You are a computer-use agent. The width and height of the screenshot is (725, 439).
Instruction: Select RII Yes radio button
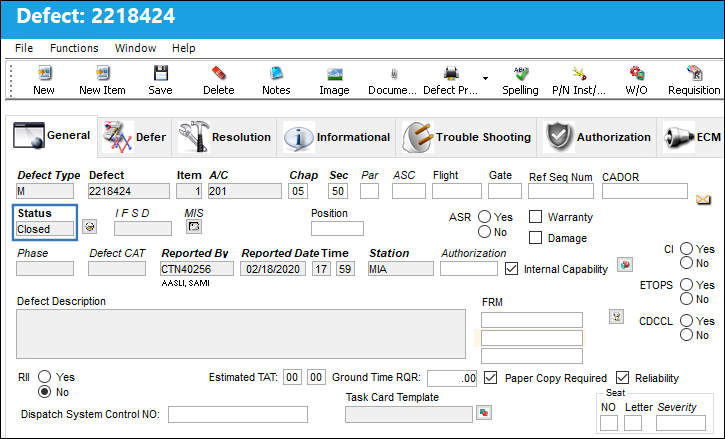[x=44, y=377]
